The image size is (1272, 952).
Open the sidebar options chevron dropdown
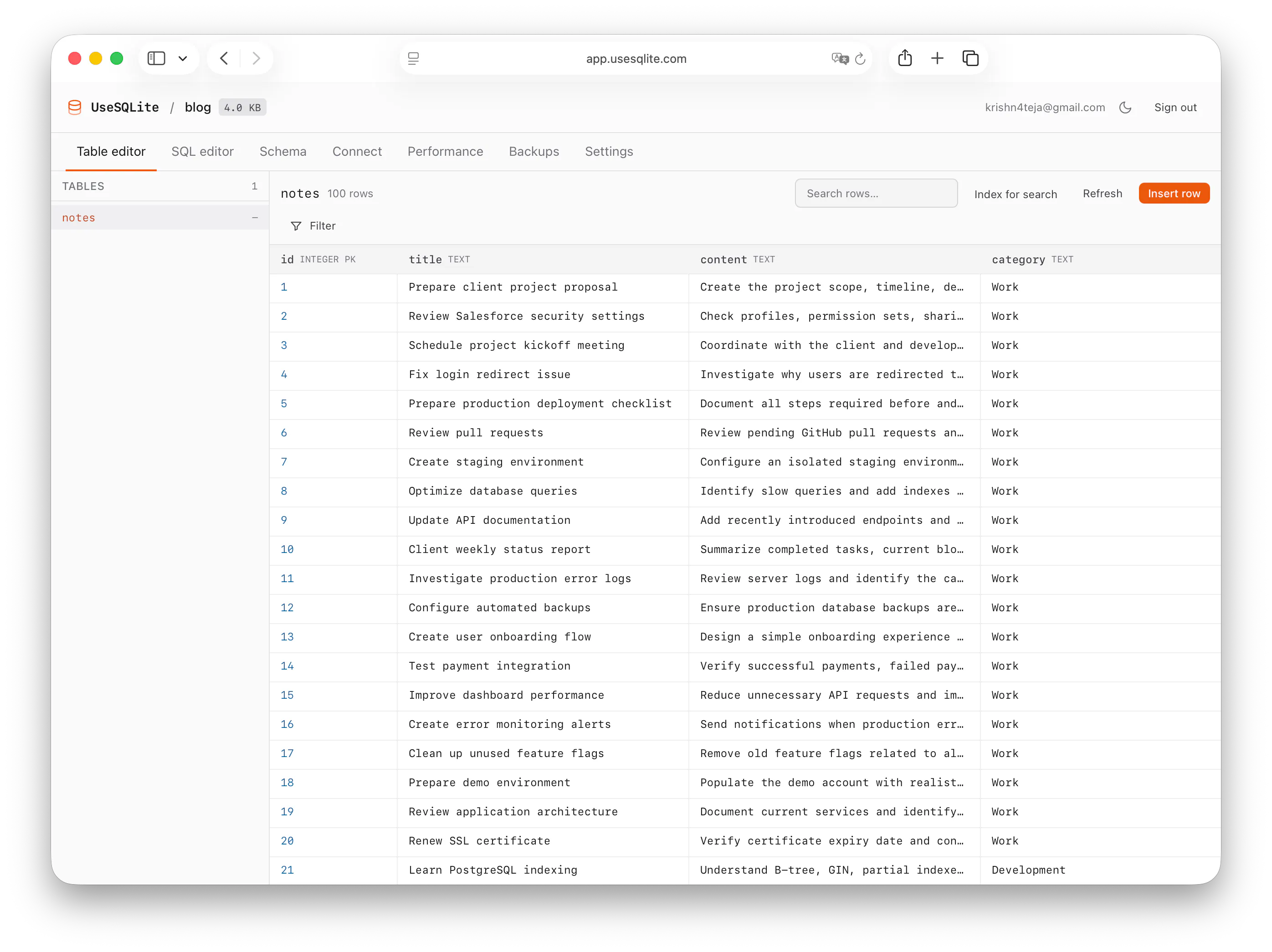pyautogui.click(x=183, y=59)
